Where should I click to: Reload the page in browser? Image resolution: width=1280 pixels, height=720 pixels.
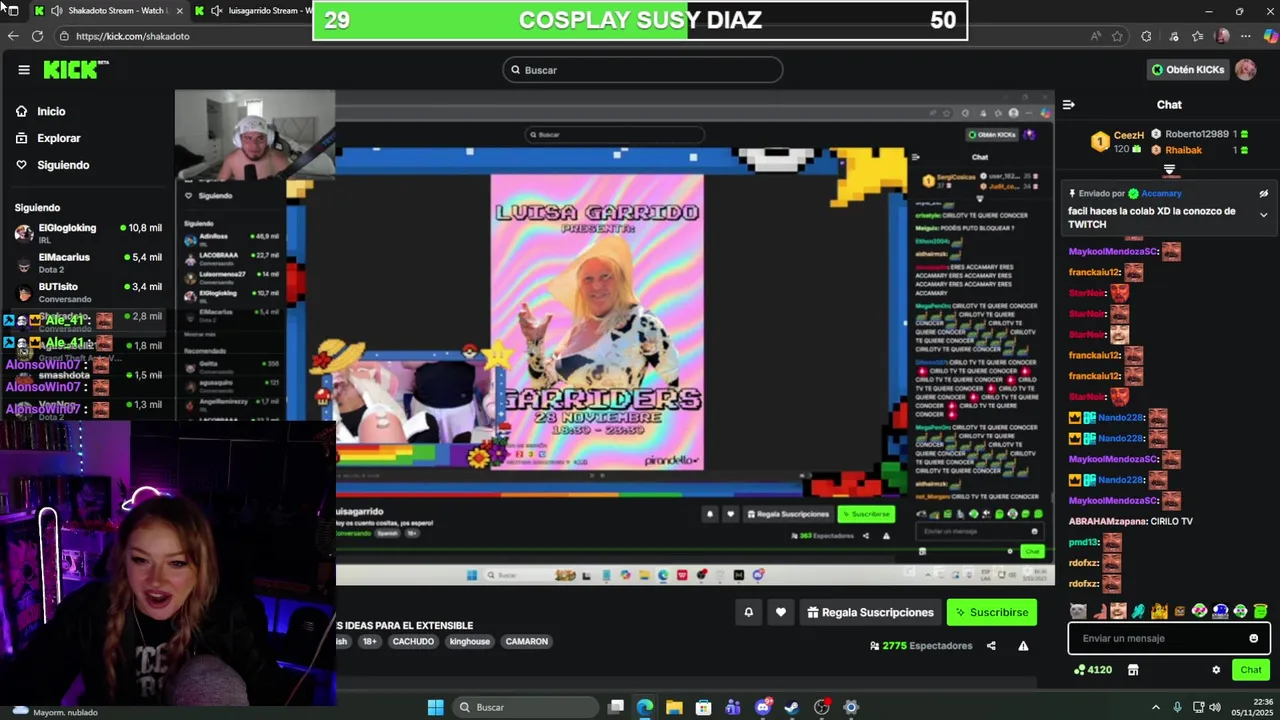37,36
